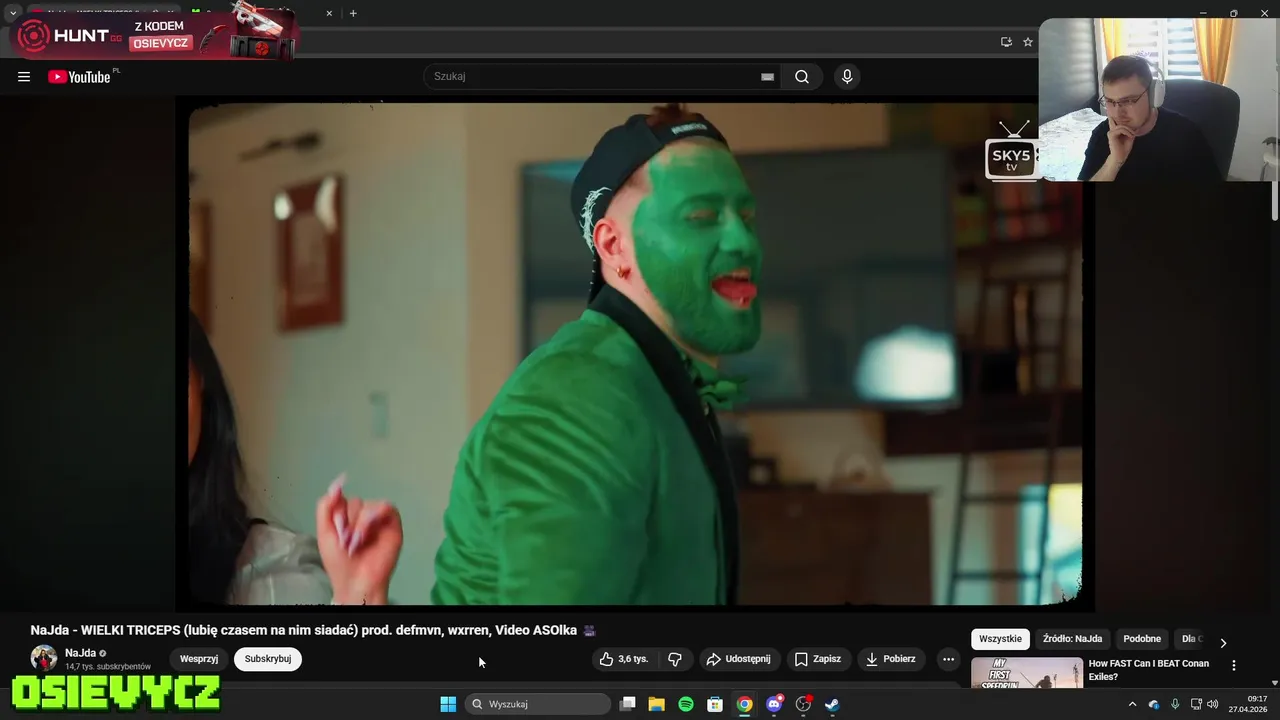Start voice search with microphone icon
1280x720 pixels.
pyautogui.click(x=847, y=77)
